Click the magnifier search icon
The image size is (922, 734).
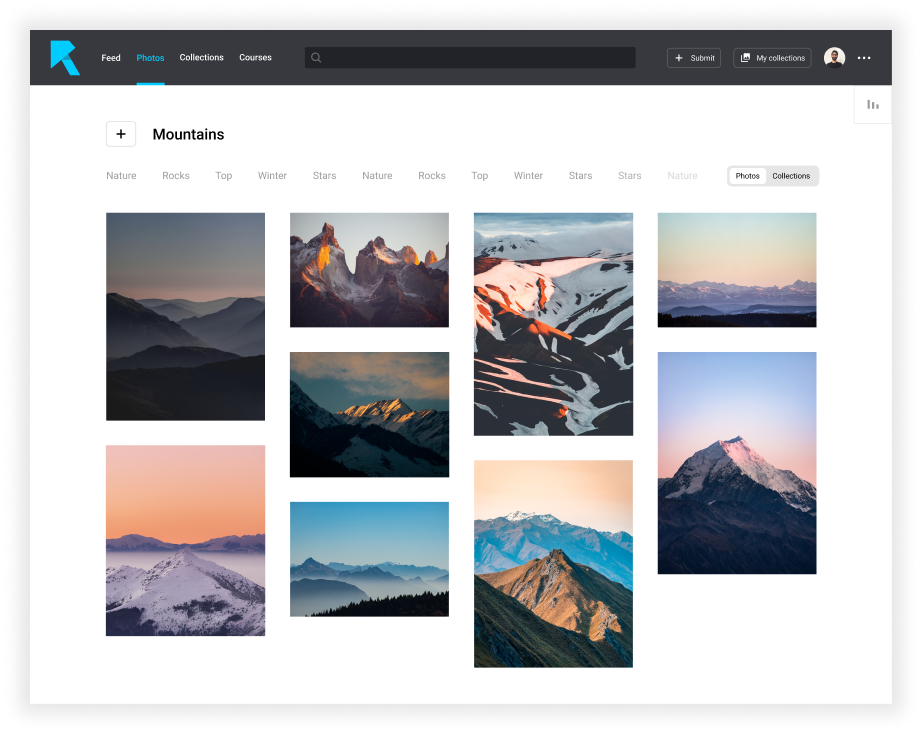coord(316,58)
